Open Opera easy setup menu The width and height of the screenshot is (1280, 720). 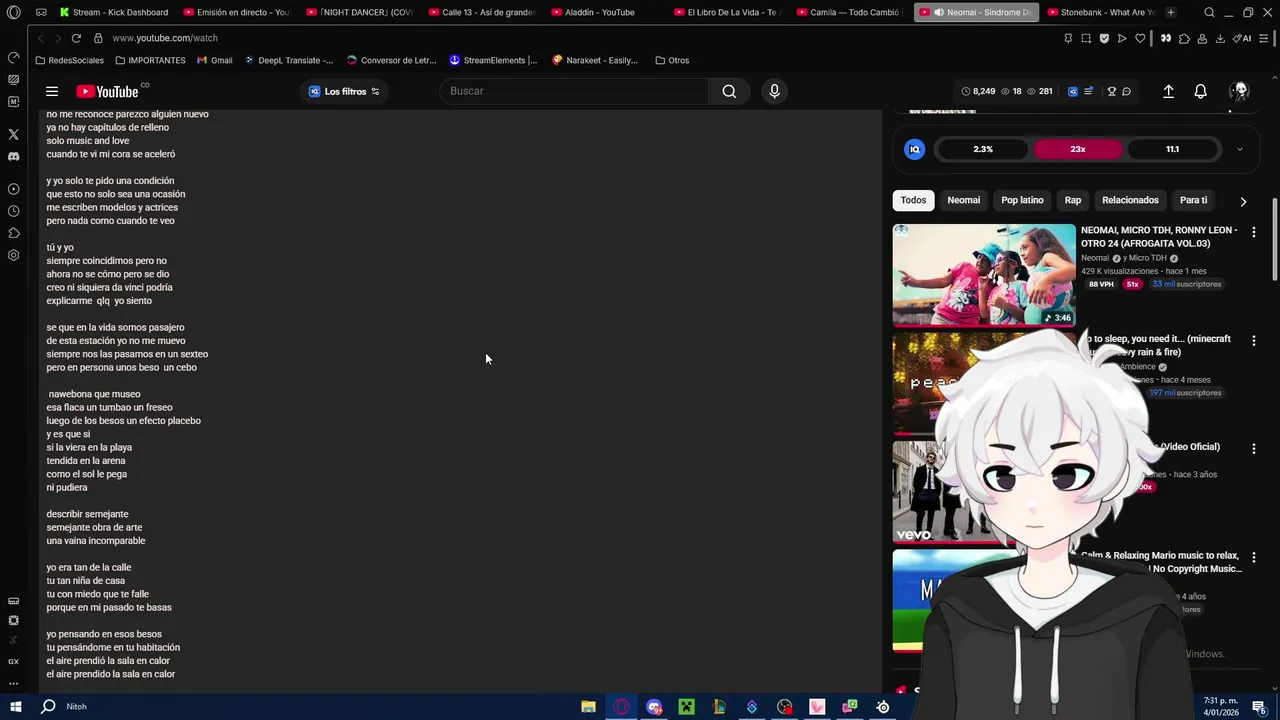[x=1263, y=38]
